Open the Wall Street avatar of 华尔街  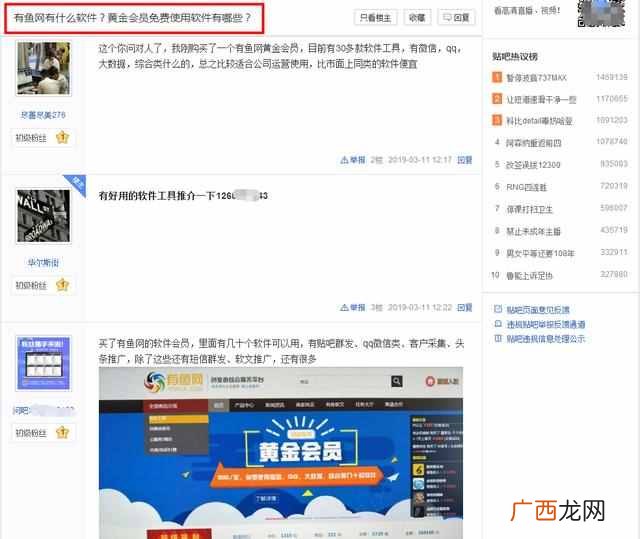point(44,216)
